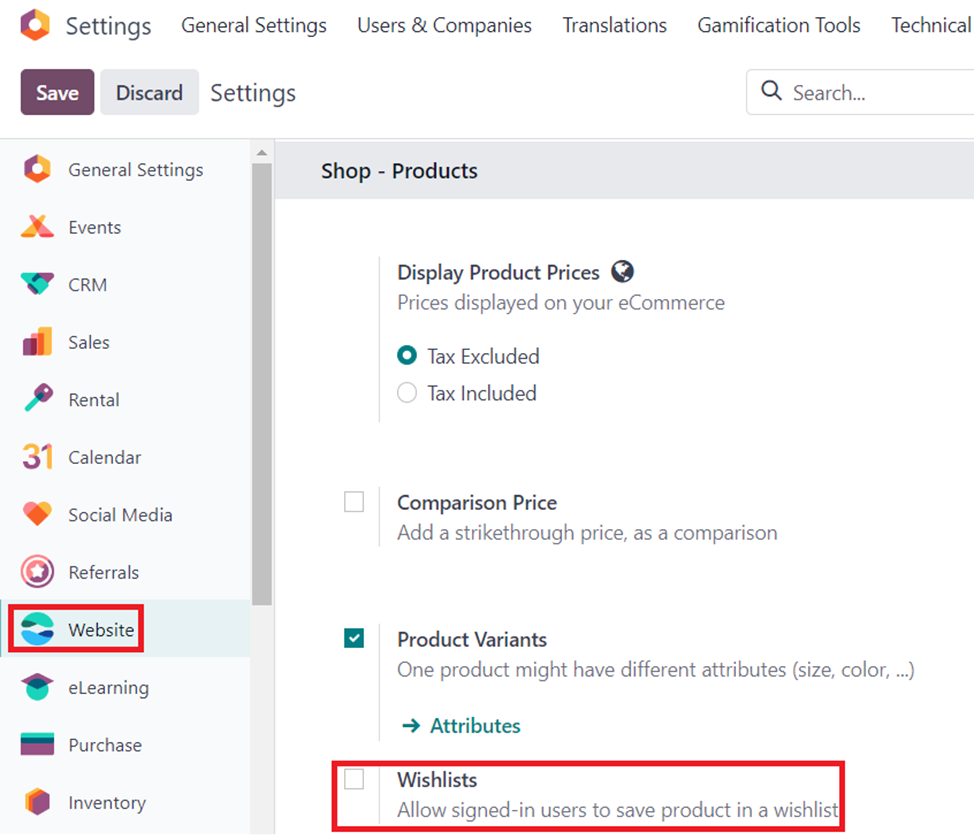Screen dimensions: 974x840
Task: Enable the Wishlists checkbox
Action: click(x=354, y=778)
